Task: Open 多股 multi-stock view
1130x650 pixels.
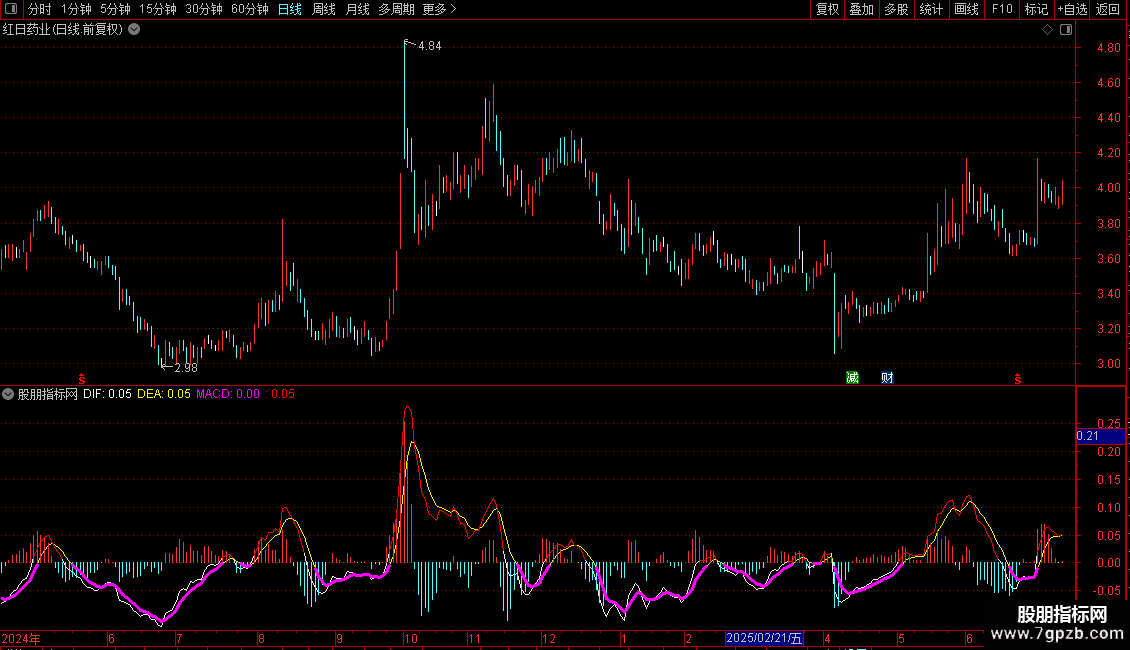Action: (896, 9)
